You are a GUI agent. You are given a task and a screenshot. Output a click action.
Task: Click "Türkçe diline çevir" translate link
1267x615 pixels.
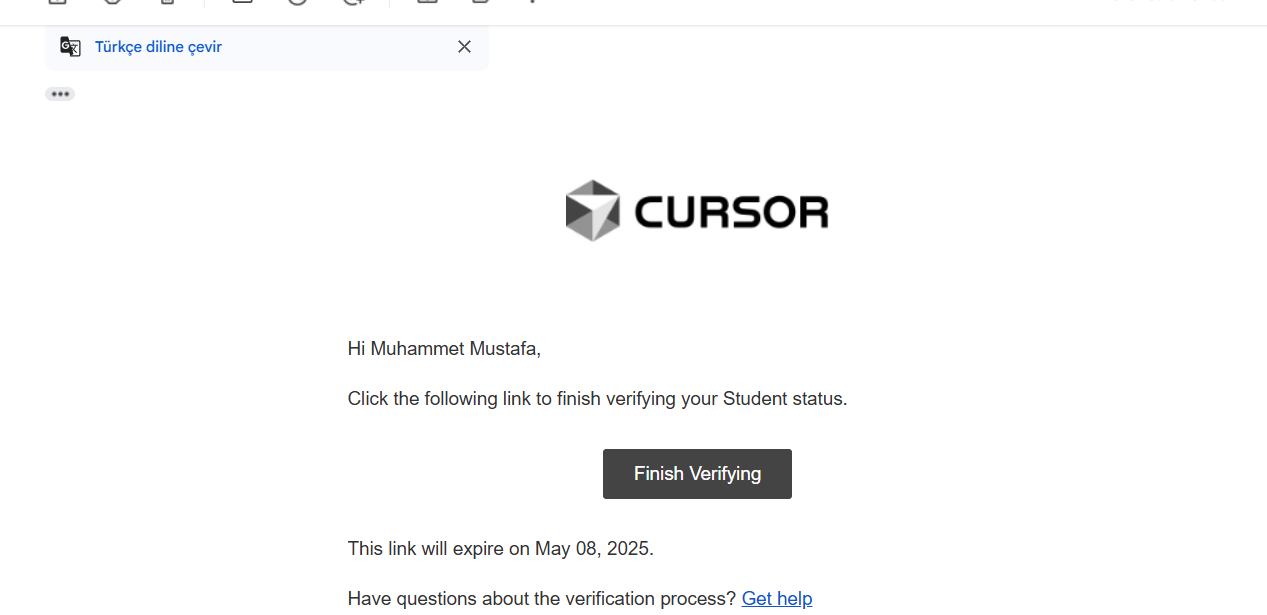coord(158,47)
